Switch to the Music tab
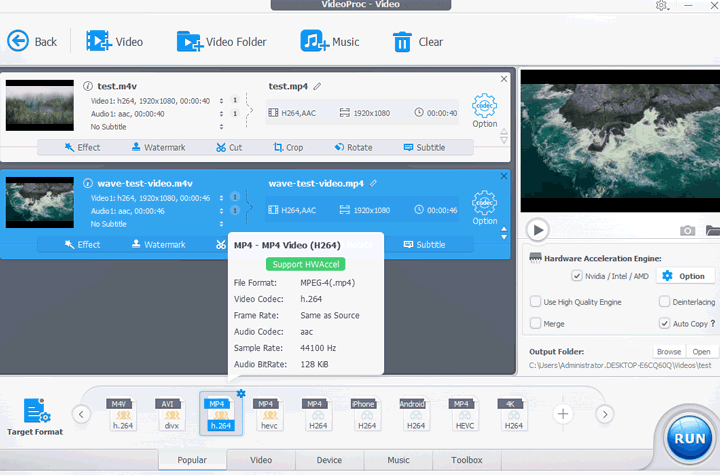The height and width of the screenshot is (475, 720). tap(398, 460)
